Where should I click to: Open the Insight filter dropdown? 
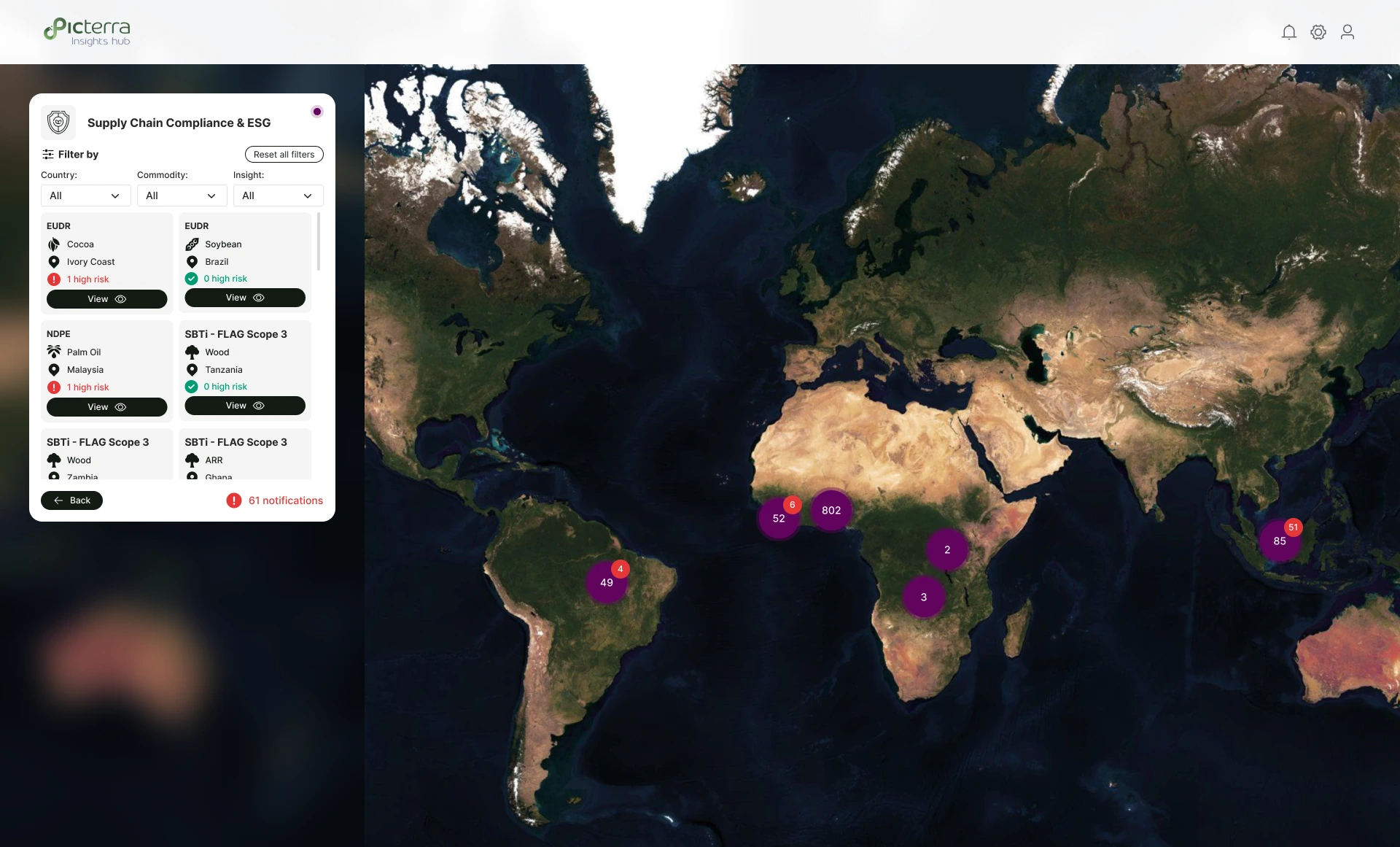click(x=278, y=196)
